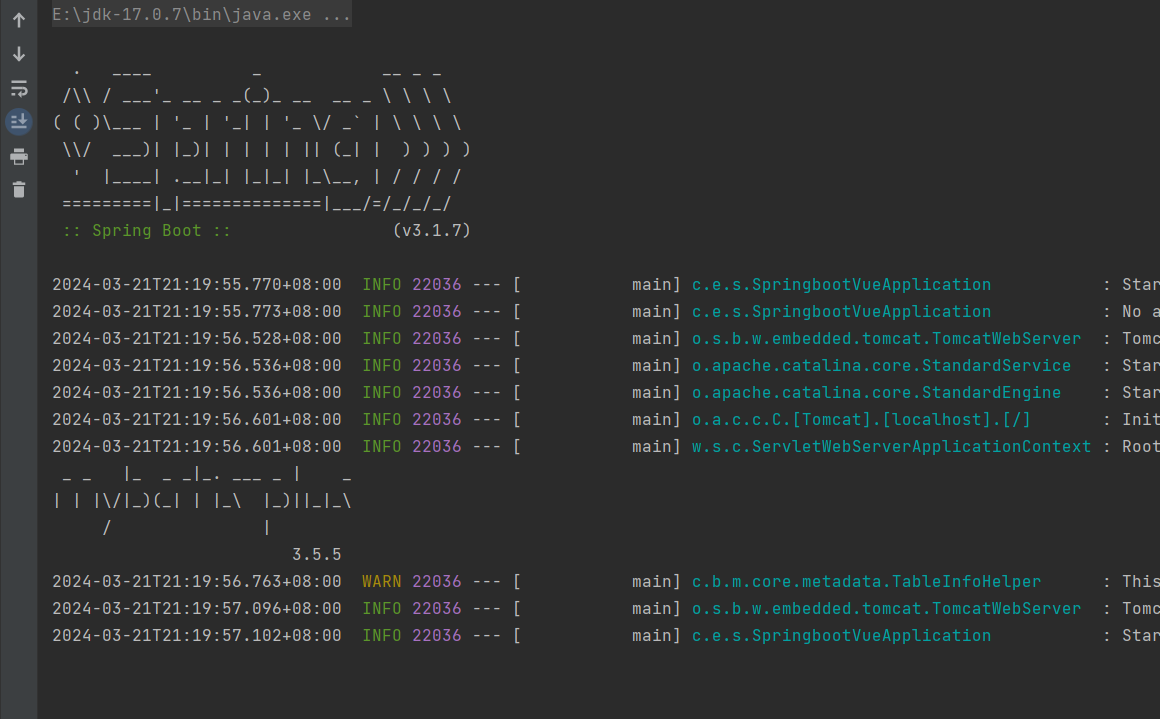Click the '(v3.1.7)' version text
Screen dimensions: 1160x719
431,231
